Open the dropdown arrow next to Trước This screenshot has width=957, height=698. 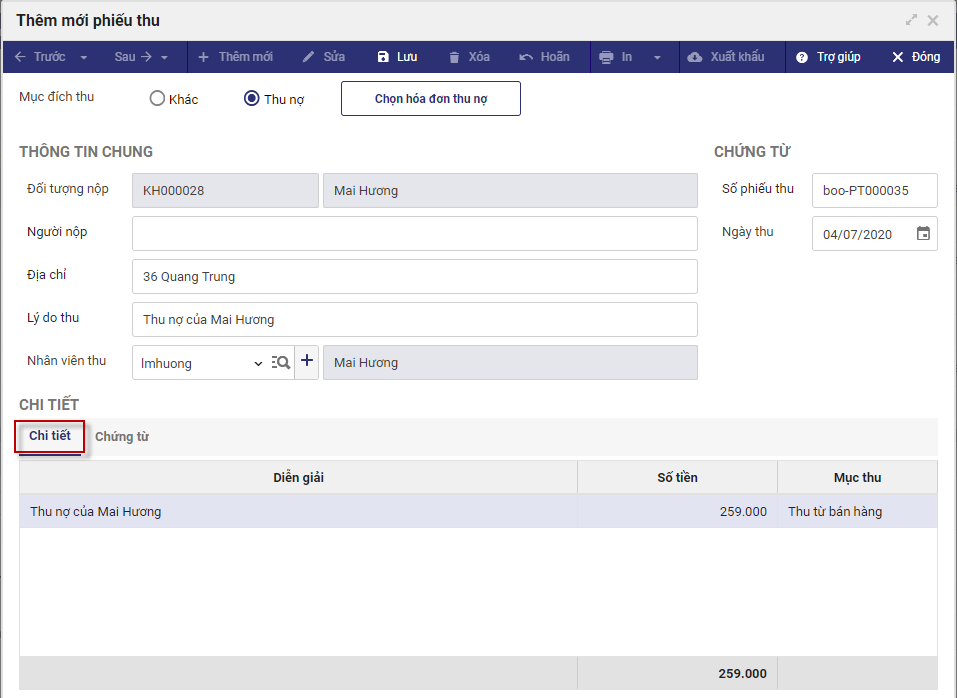[x=84, y=57]
